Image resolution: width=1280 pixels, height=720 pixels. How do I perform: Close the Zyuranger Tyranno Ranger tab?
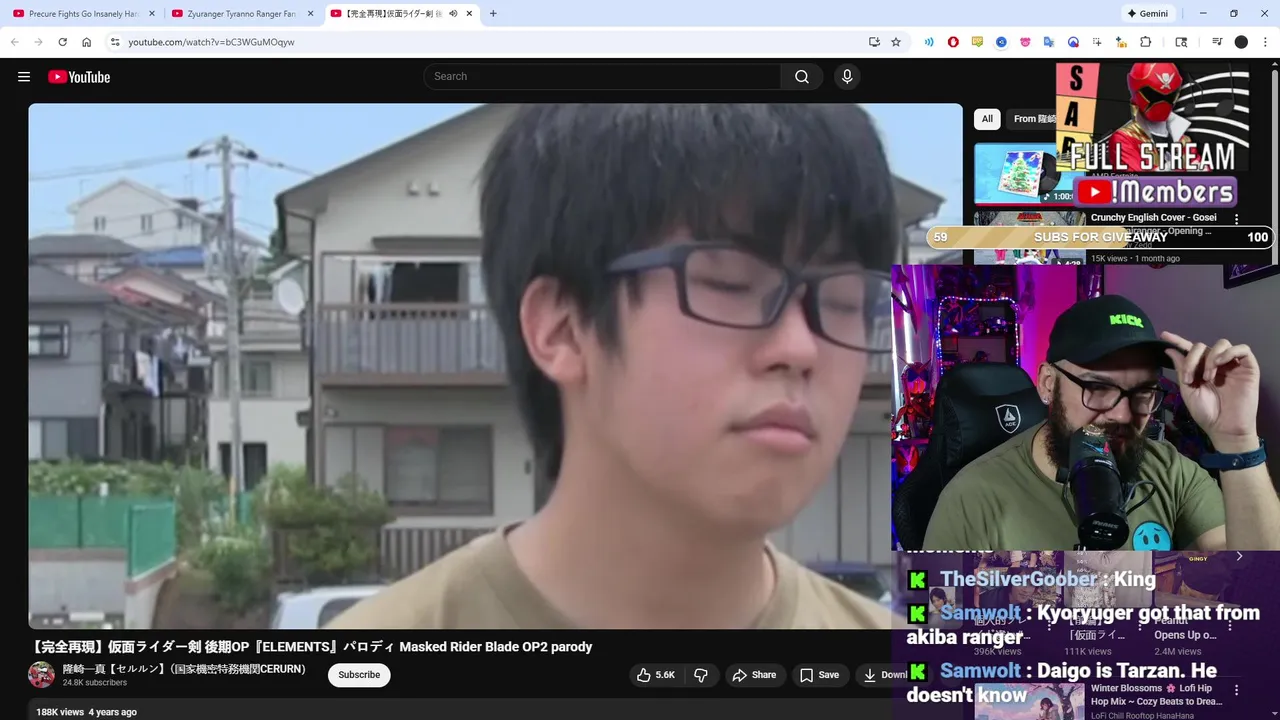click(310, 14)
